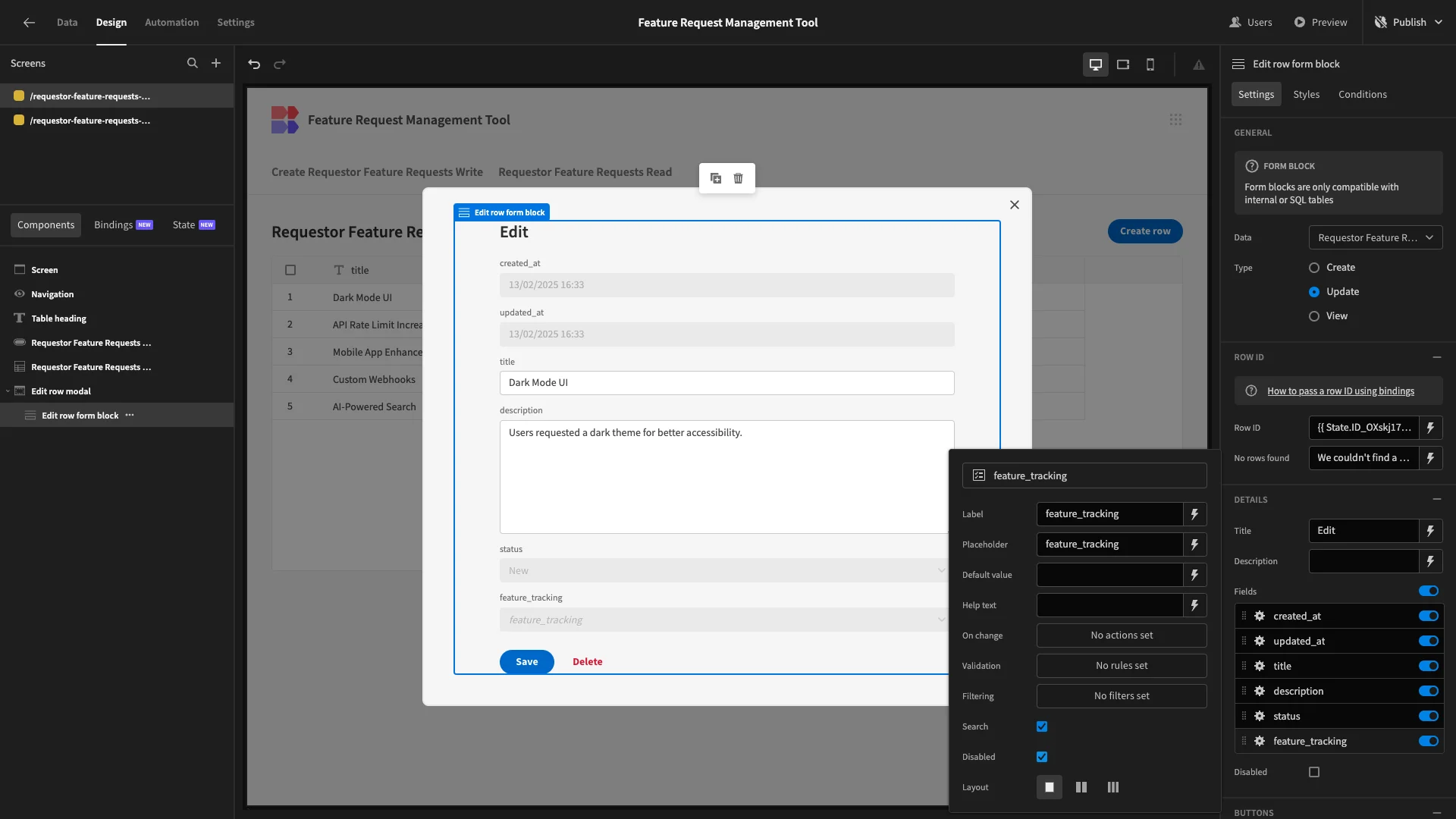The width and height of the screenshot is (1456, 819).
Task: Select all rows checkbox in table
Action: 290,270
